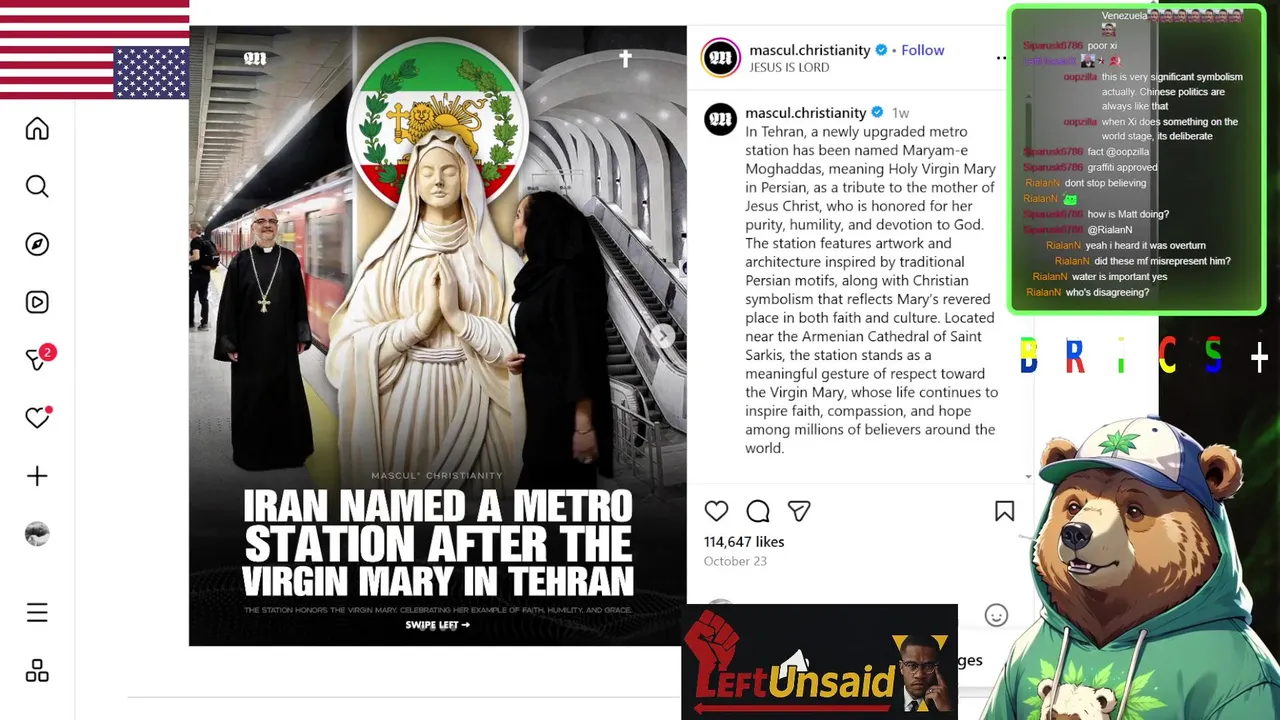
Task: View the 114,647 likes list
Action: (x=744, y=542)
